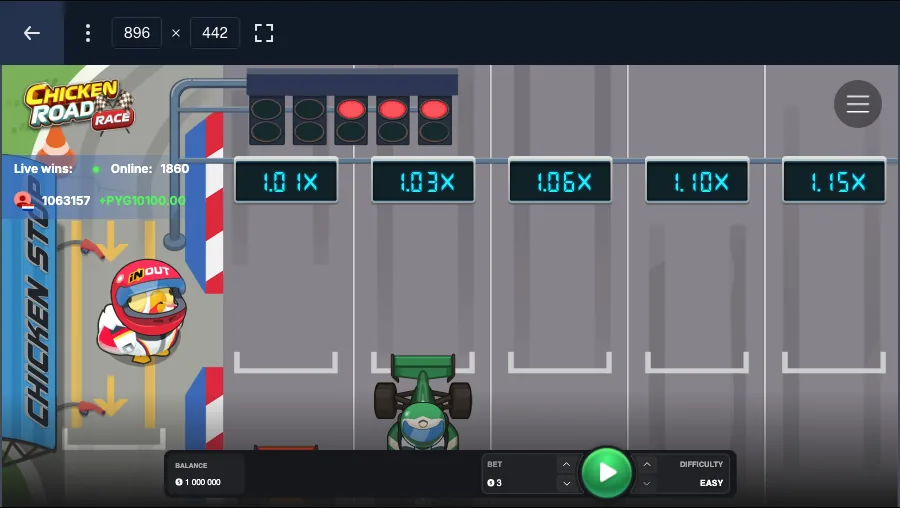Click the orange traffic cone
The width and height of the screenshot is (900, 508).
click(x=55, y=146)
